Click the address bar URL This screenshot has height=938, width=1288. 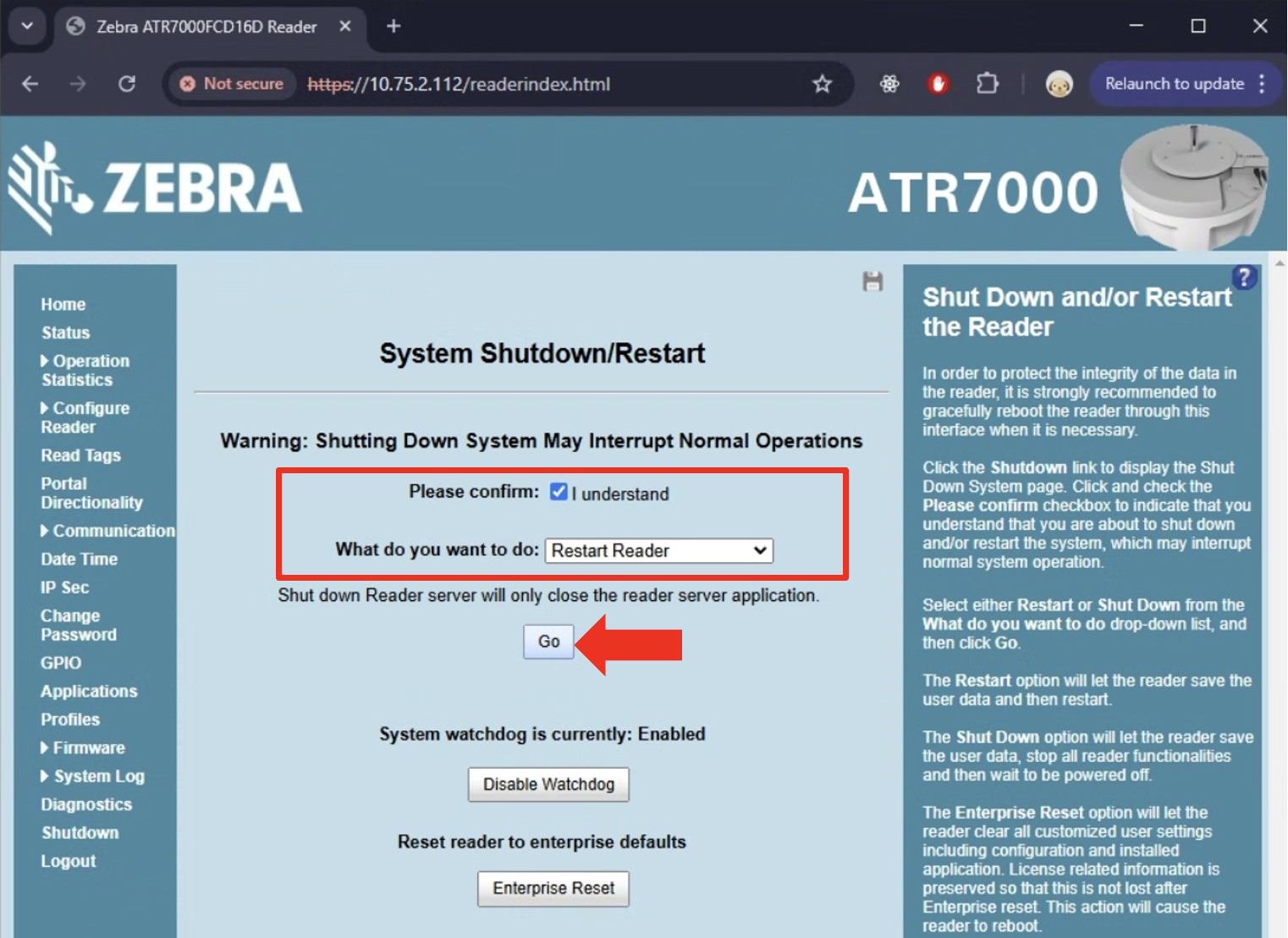click(x=459, y=84)
